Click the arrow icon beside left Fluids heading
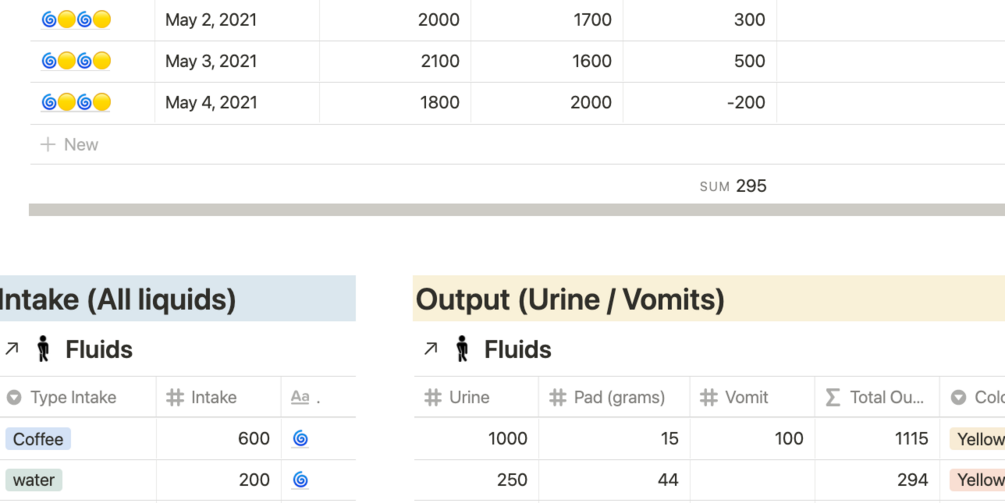The width and height of the screenshot is (1005, 503). click(12, 349)
